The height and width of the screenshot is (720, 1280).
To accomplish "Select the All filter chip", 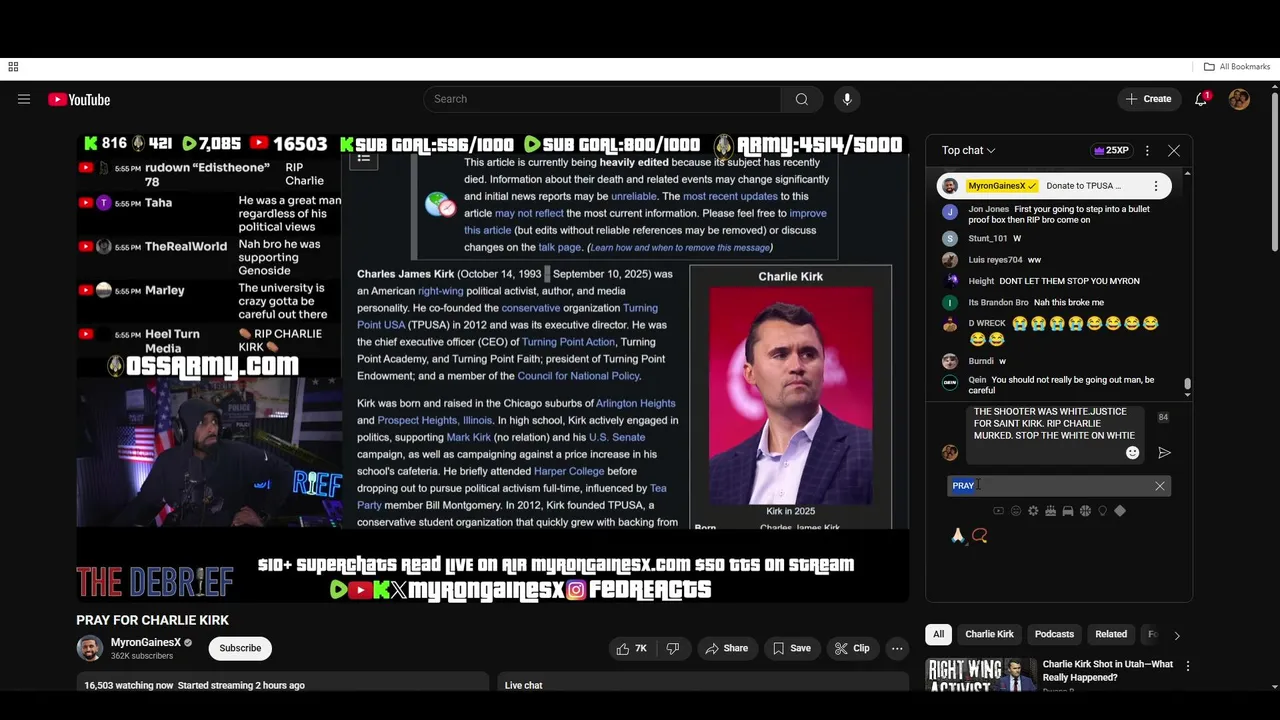I will (938, 634).
